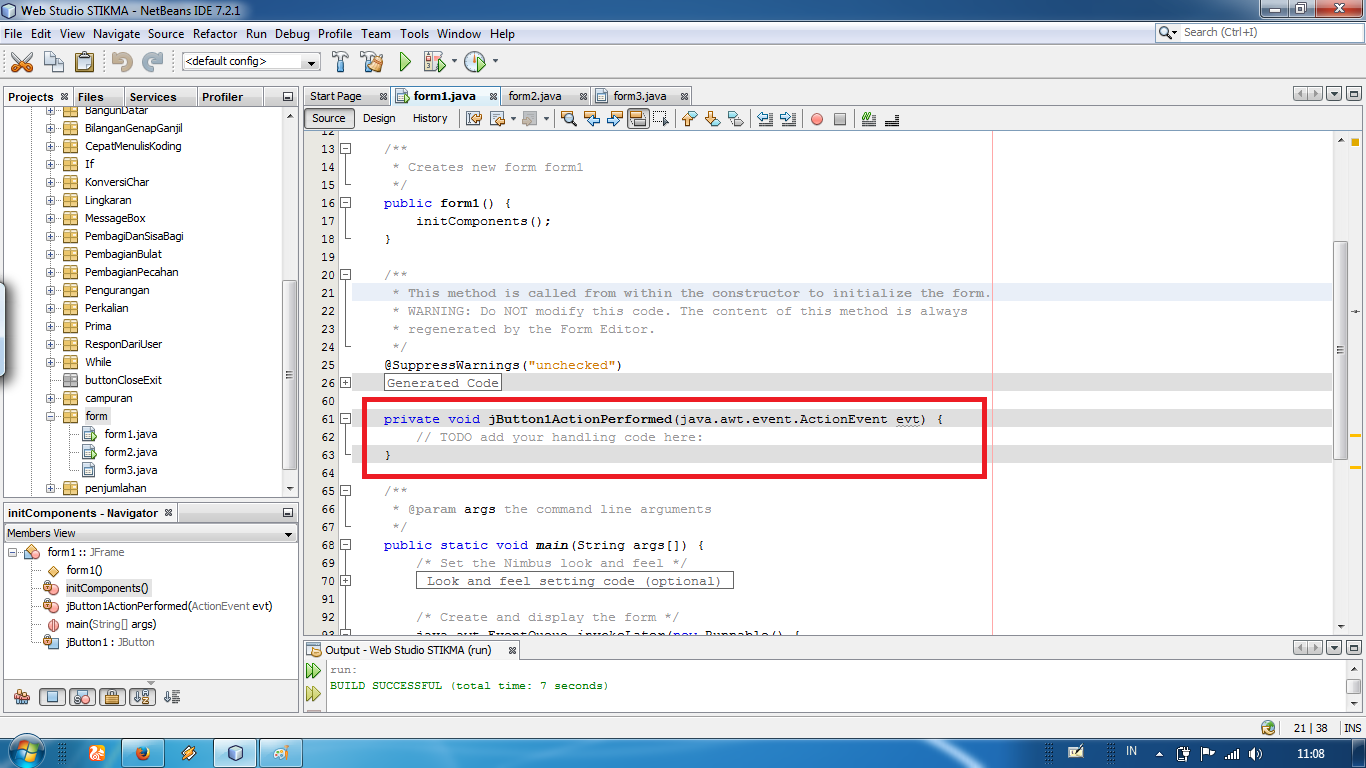Build the project using the hammer icon
The height and width of the screenshot is (768, 1366).
tap(340, 61)
